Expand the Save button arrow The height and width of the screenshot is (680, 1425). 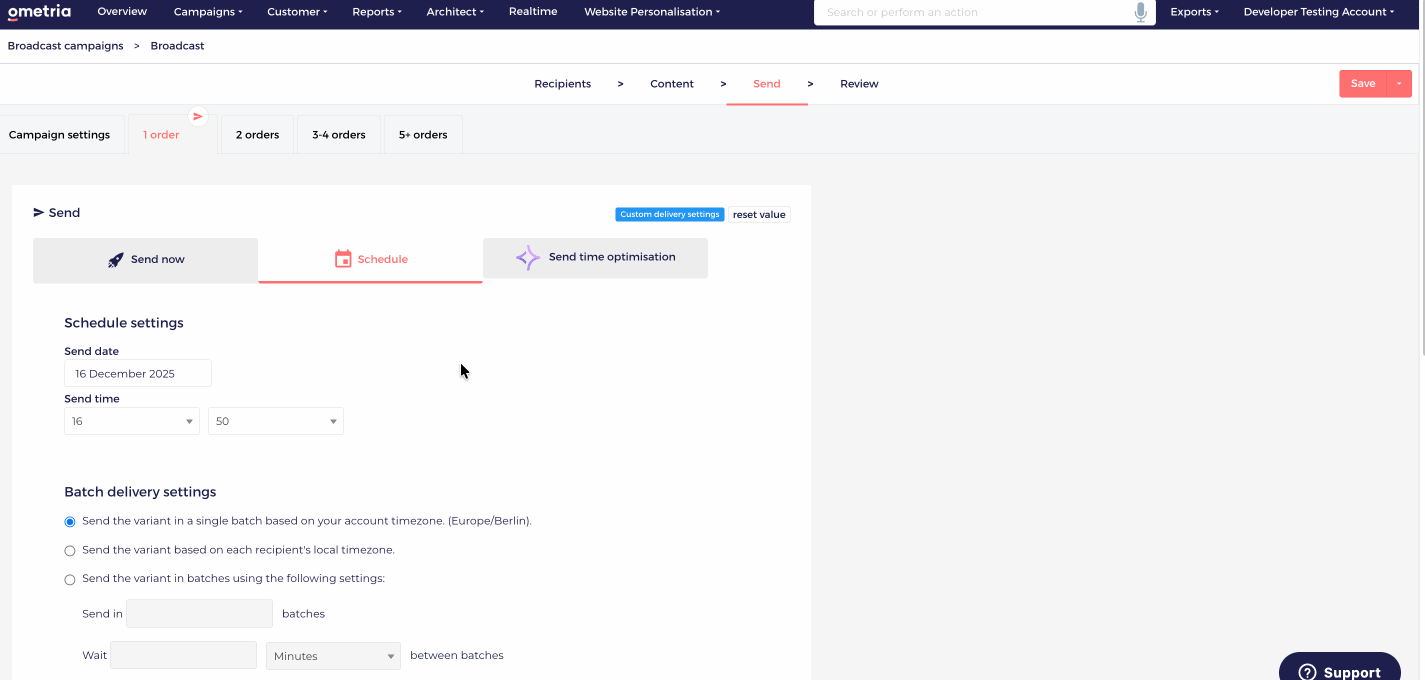(x=1399, y=84)
